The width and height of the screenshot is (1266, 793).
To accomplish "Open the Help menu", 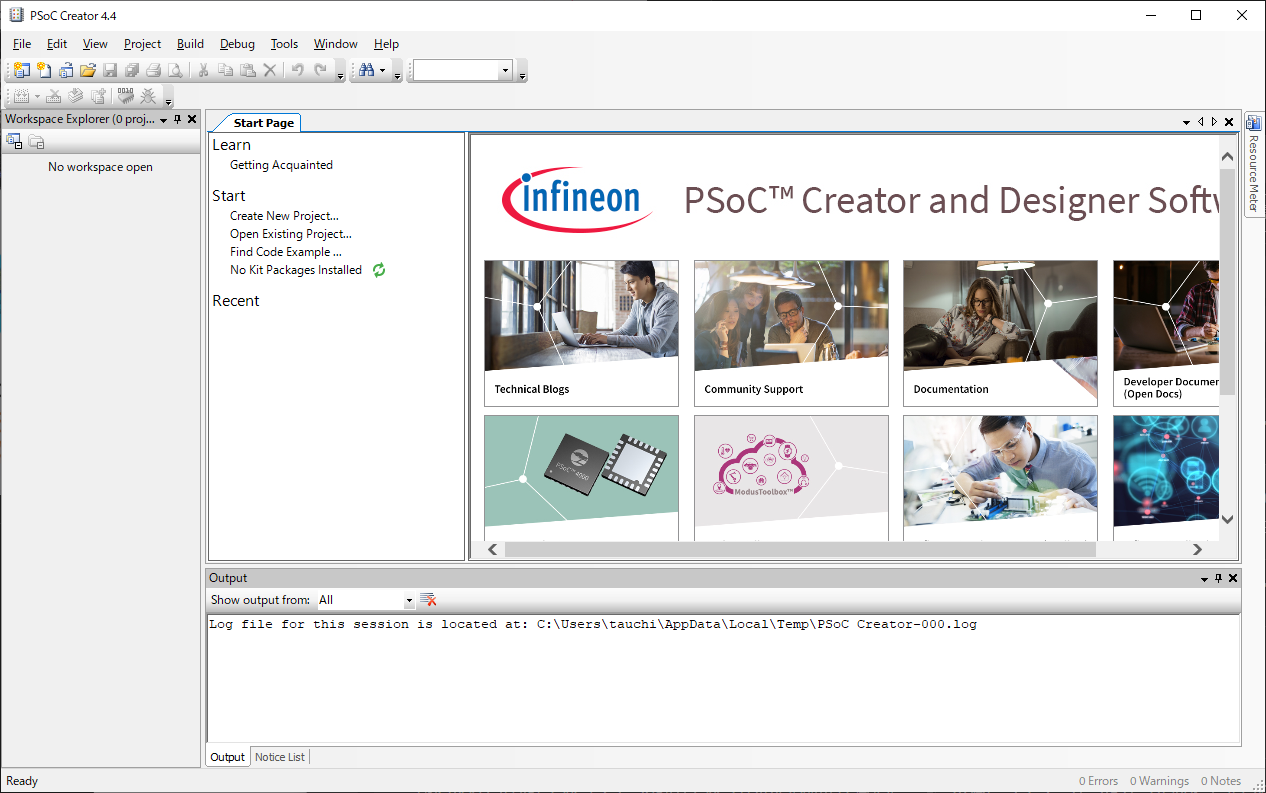I will (386, 44).
